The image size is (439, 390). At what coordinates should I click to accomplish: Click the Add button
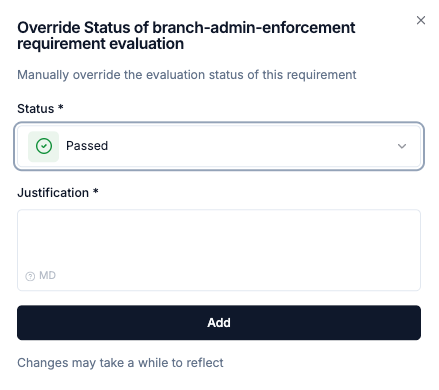219,323
